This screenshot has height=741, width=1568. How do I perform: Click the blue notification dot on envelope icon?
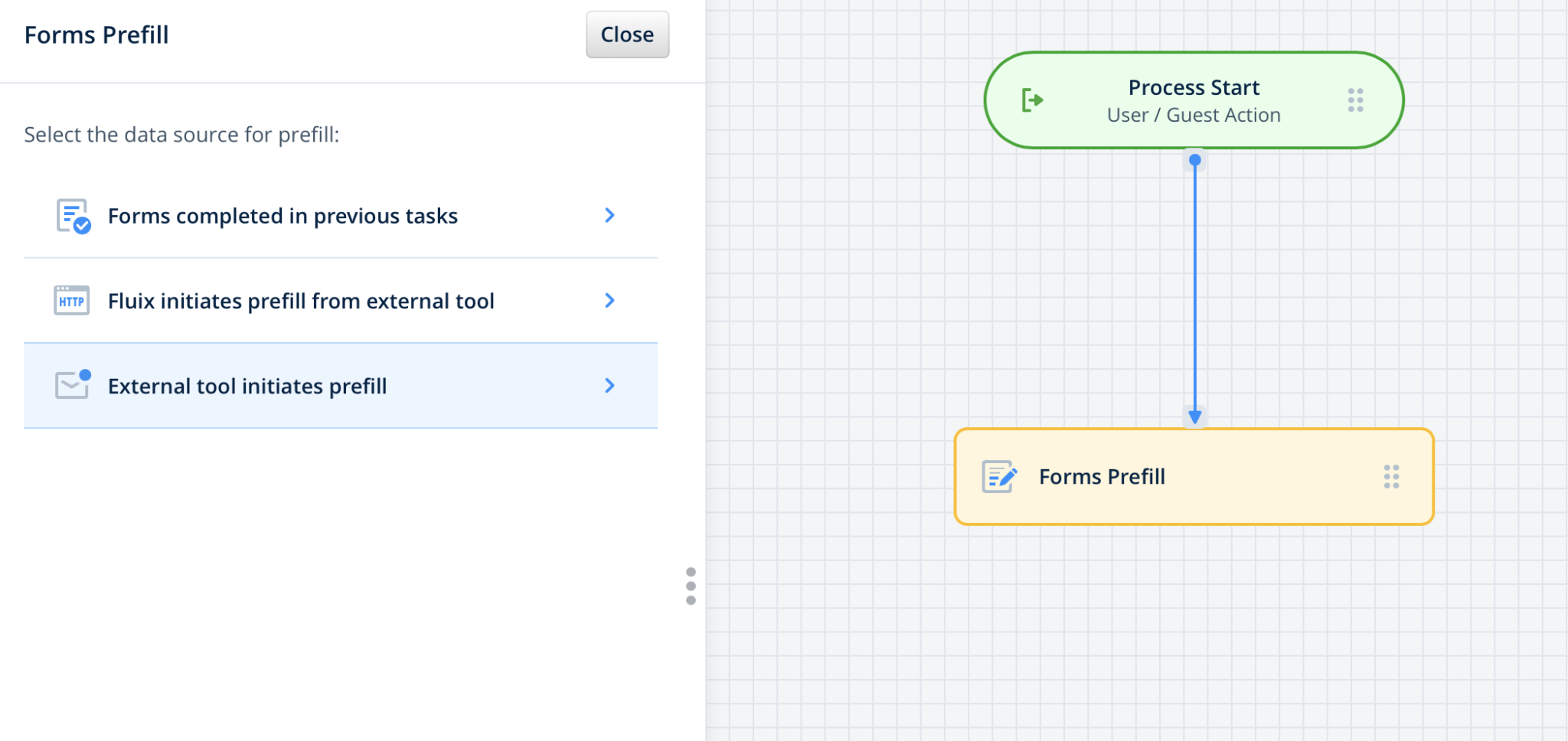(84, 375)
